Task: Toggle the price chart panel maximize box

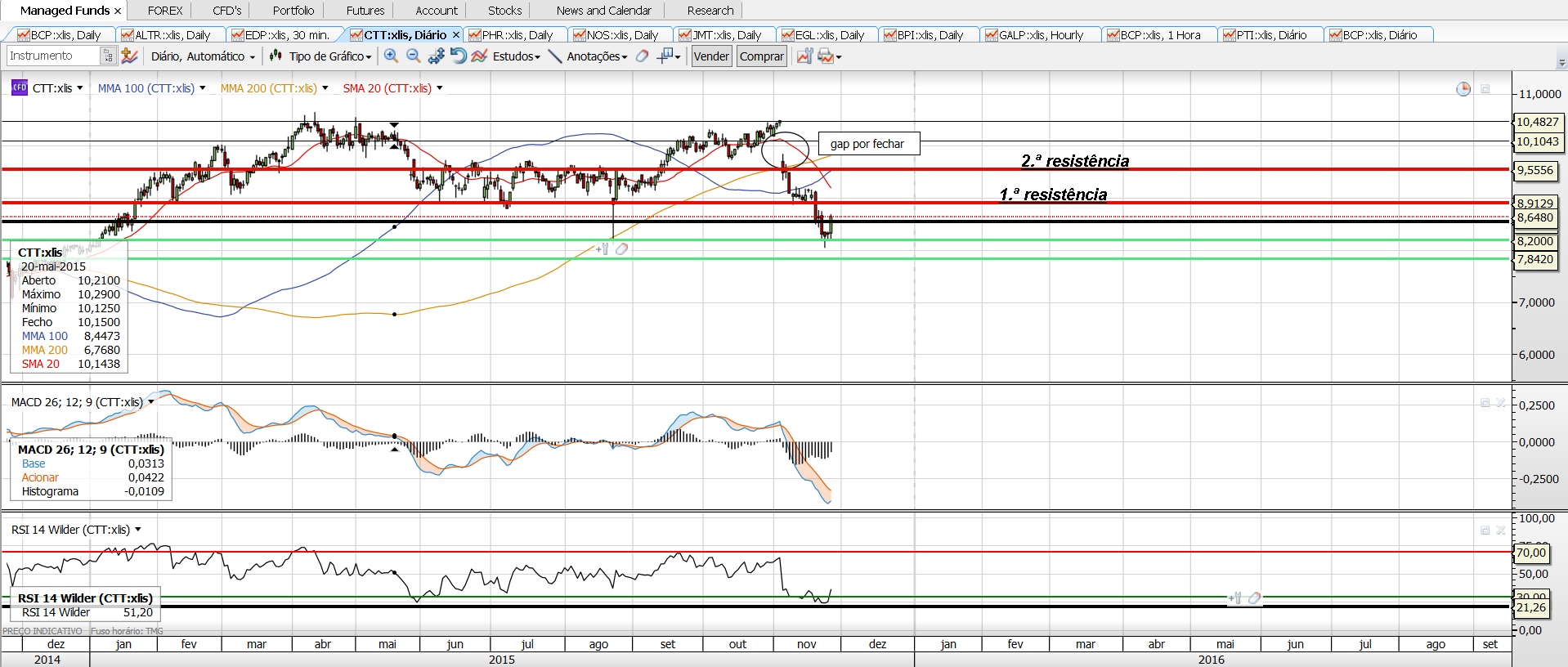Action: pyautogui.click(x=1485, y=89)
